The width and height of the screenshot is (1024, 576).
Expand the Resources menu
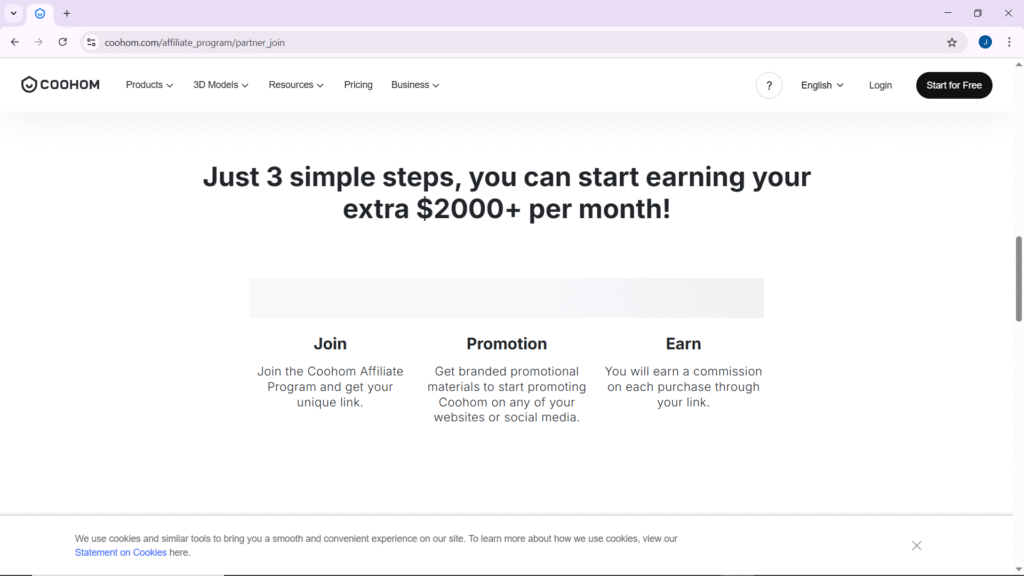pyautogui.click(x=296, y=85)
